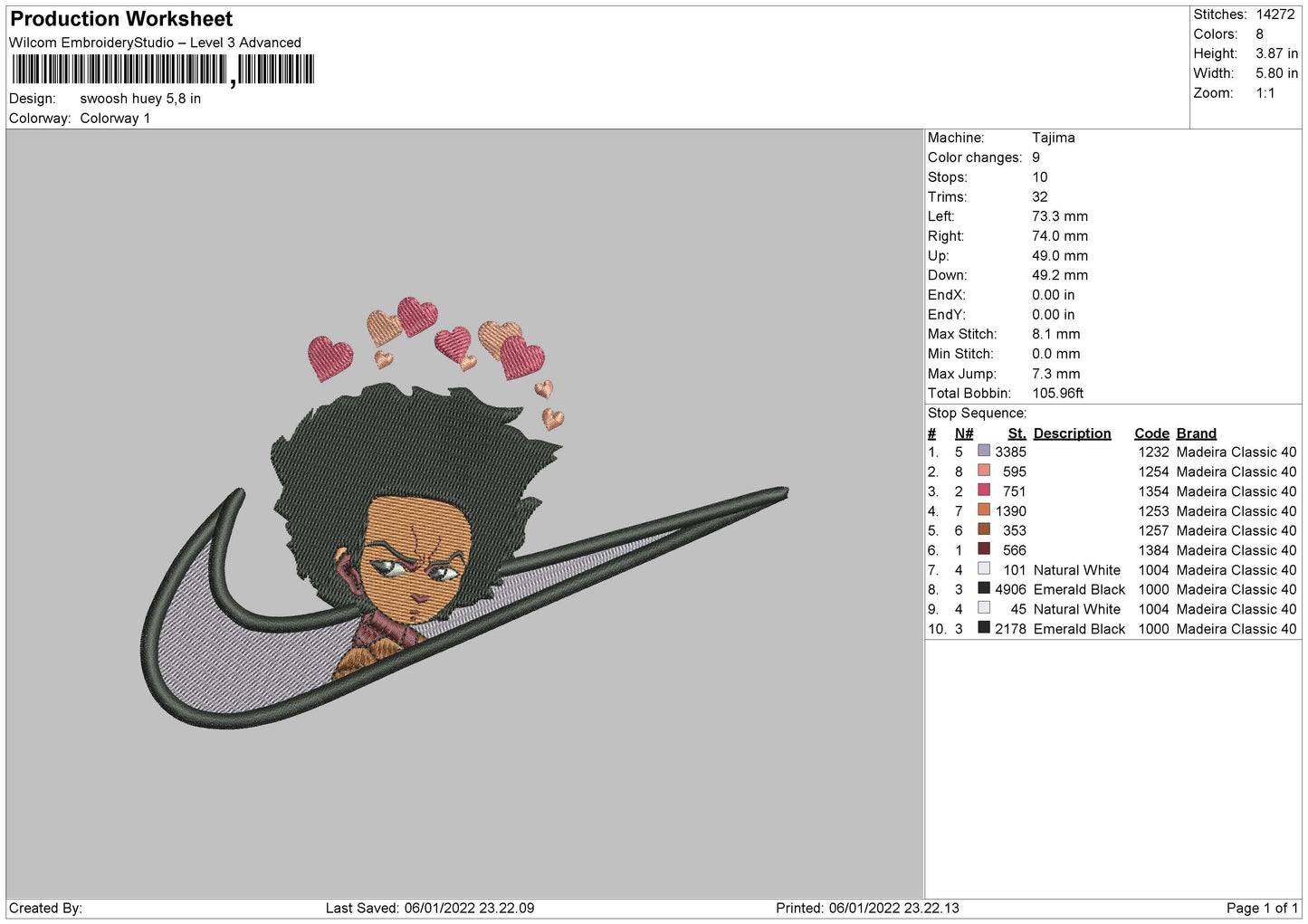The width and height of the screenshot is (1308, 924).
Task: Click 'Wilcom EmbroideryStudio – Level 3 Advanced' text
Action: tap(155, 43)
